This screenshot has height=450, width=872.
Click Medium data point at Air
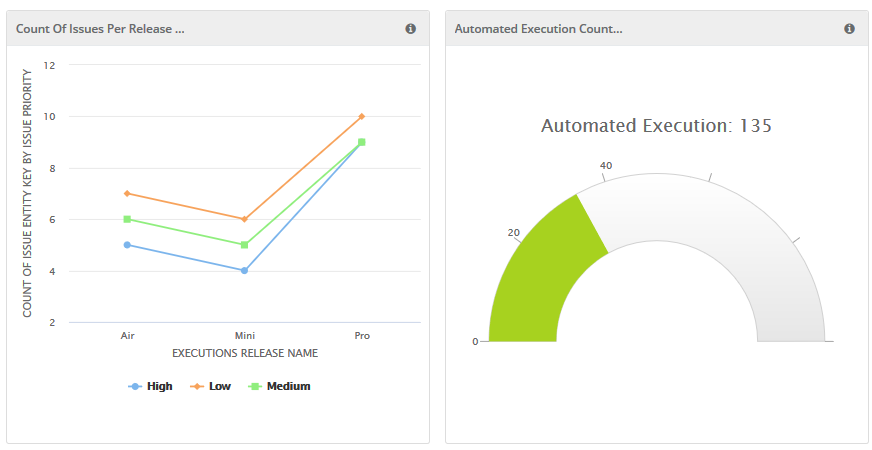click(x=127, y=219)
